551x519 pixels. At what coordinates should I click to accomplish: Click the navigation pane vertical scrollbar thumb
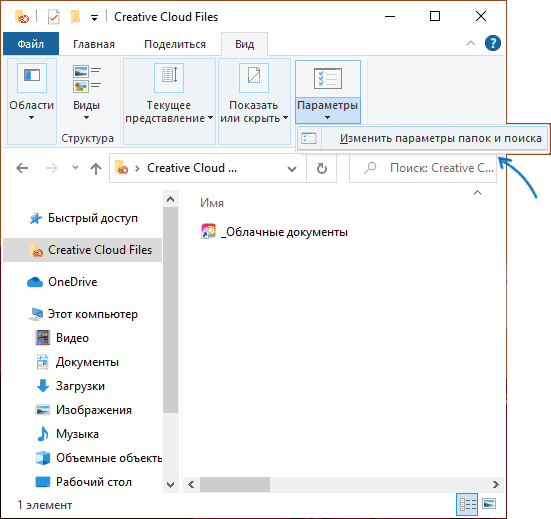[x=170, y=310]
